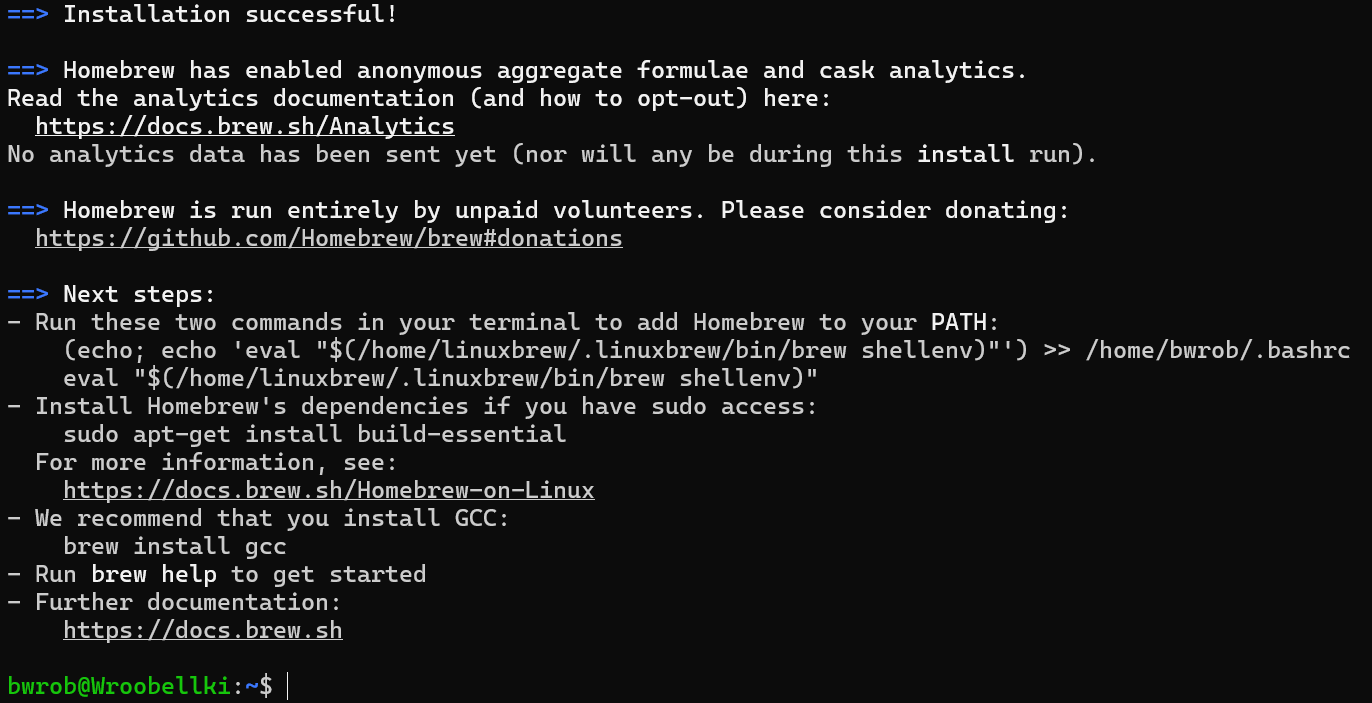Click the standalone eval brew shellenv command line
The image size is (1372, 703).
(x=441, y=378)
